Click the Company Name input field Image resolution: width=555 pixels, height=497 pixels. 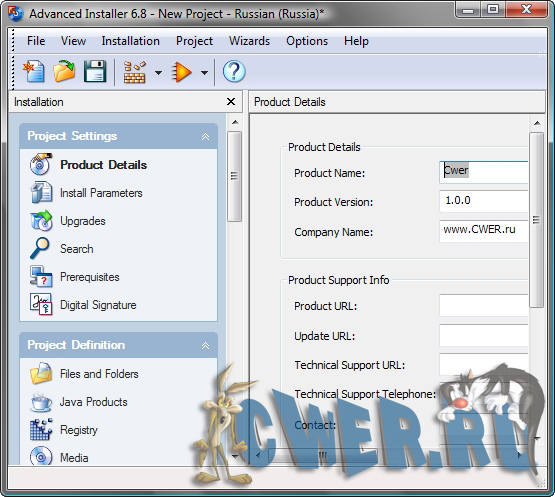click(x=484, y=231)
